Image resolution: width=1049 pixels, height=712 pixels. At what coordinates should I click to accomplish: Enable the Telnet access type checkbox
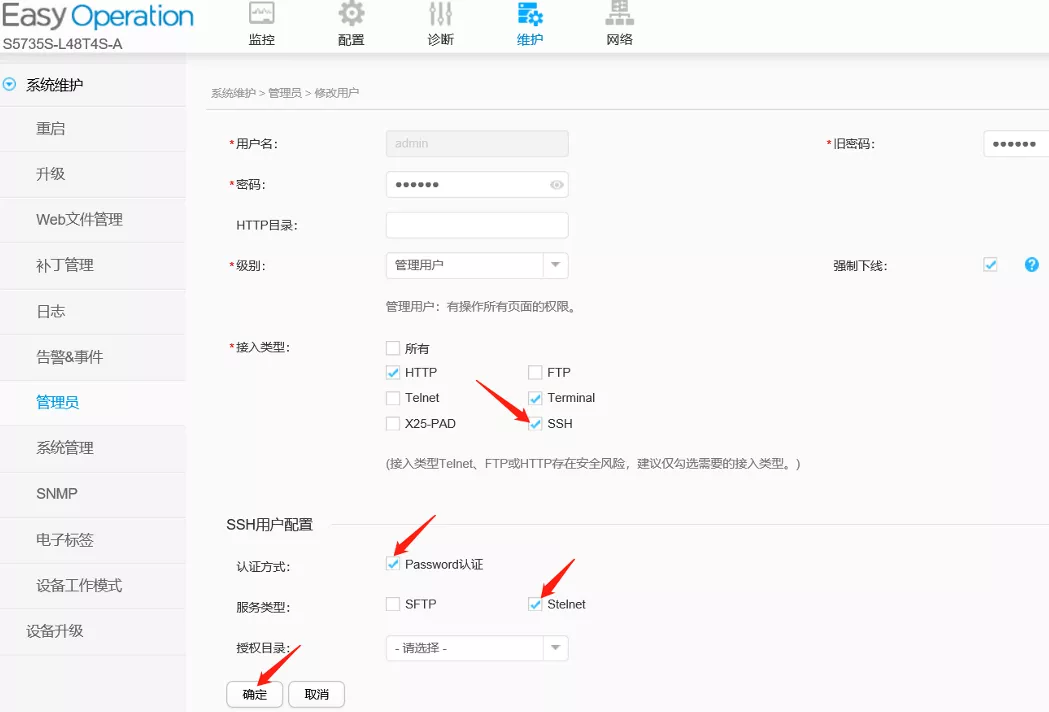pos(393,398)
